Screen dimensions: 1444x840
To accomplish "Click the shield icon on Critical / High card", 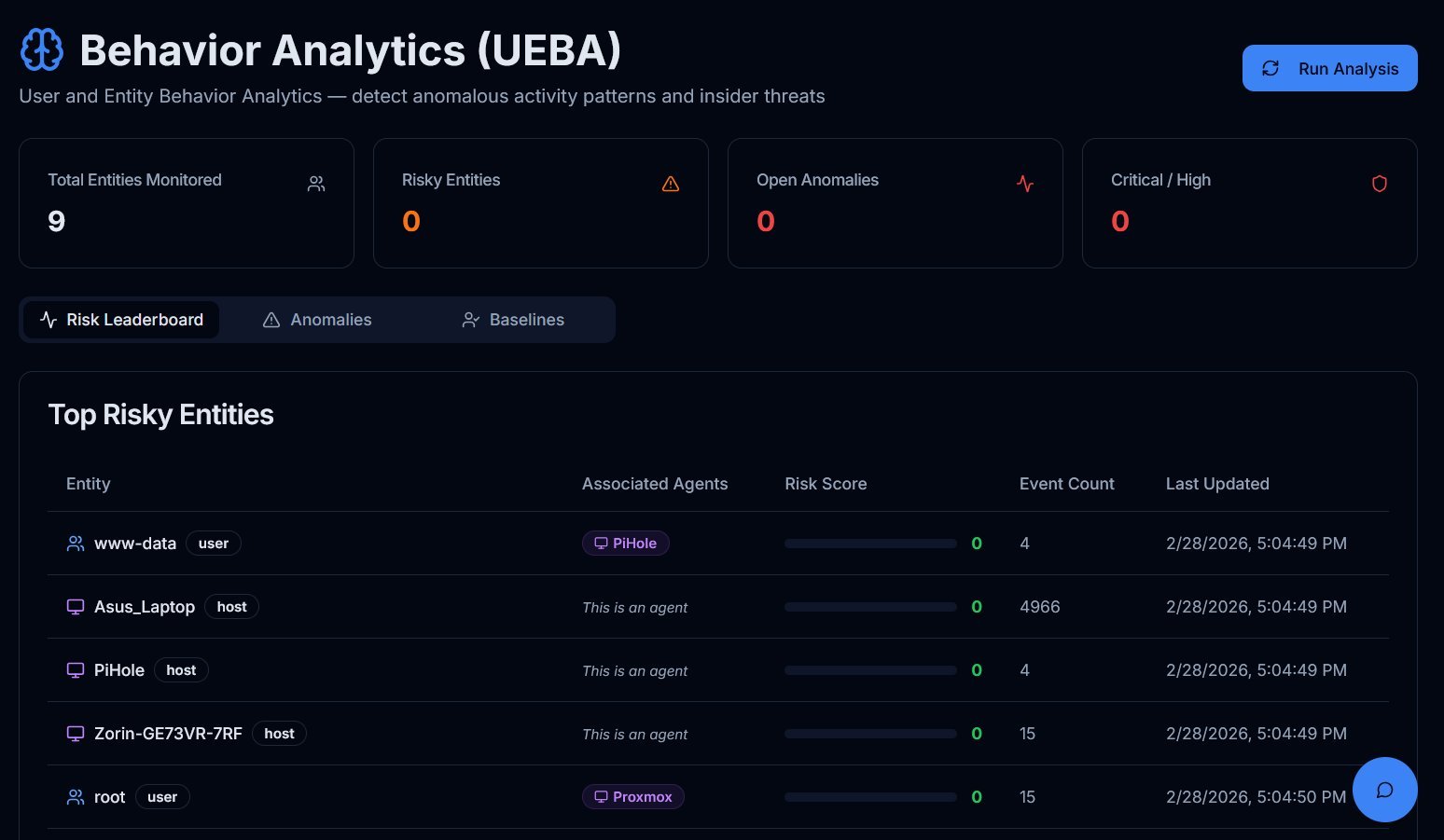I will coord(1380,184).
